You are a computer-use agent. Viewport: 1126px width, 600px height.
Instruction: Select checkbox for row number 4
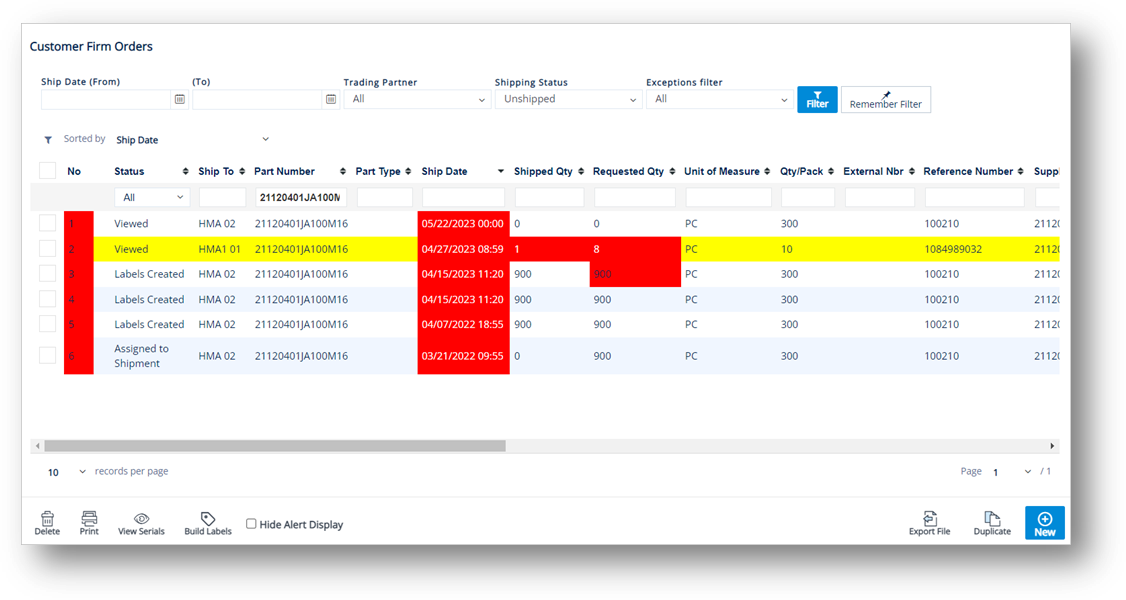coord(47,299)
